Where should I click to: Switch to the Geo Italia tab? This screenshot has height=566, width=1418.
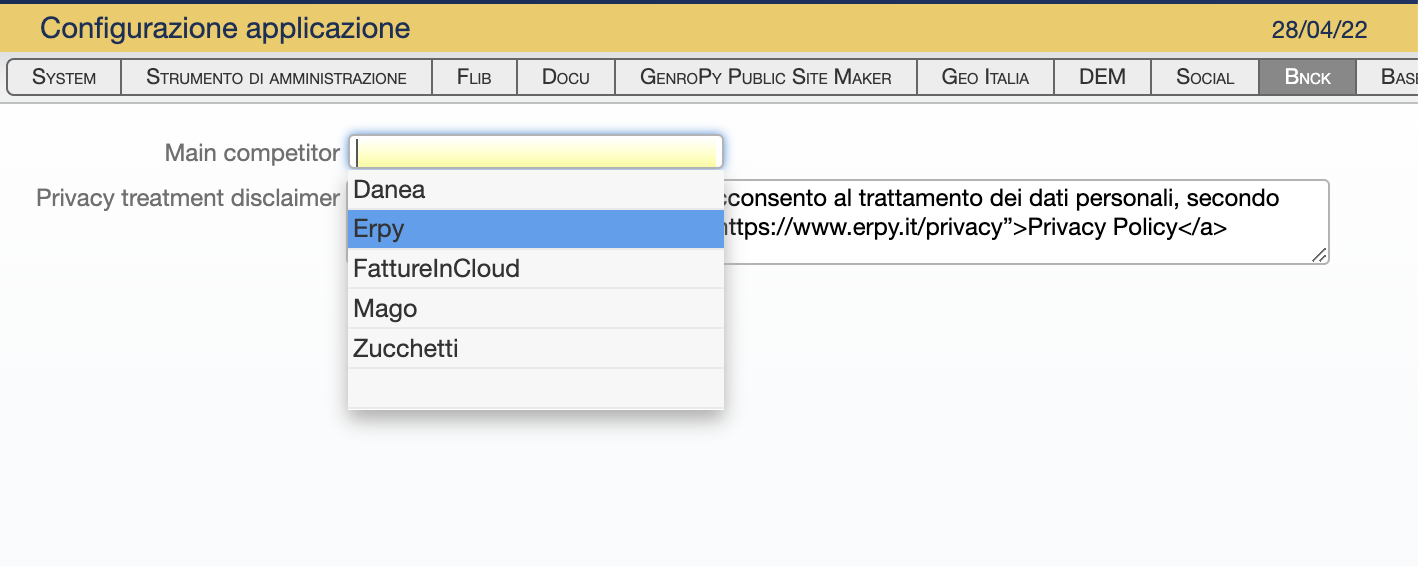click(985, 77)
